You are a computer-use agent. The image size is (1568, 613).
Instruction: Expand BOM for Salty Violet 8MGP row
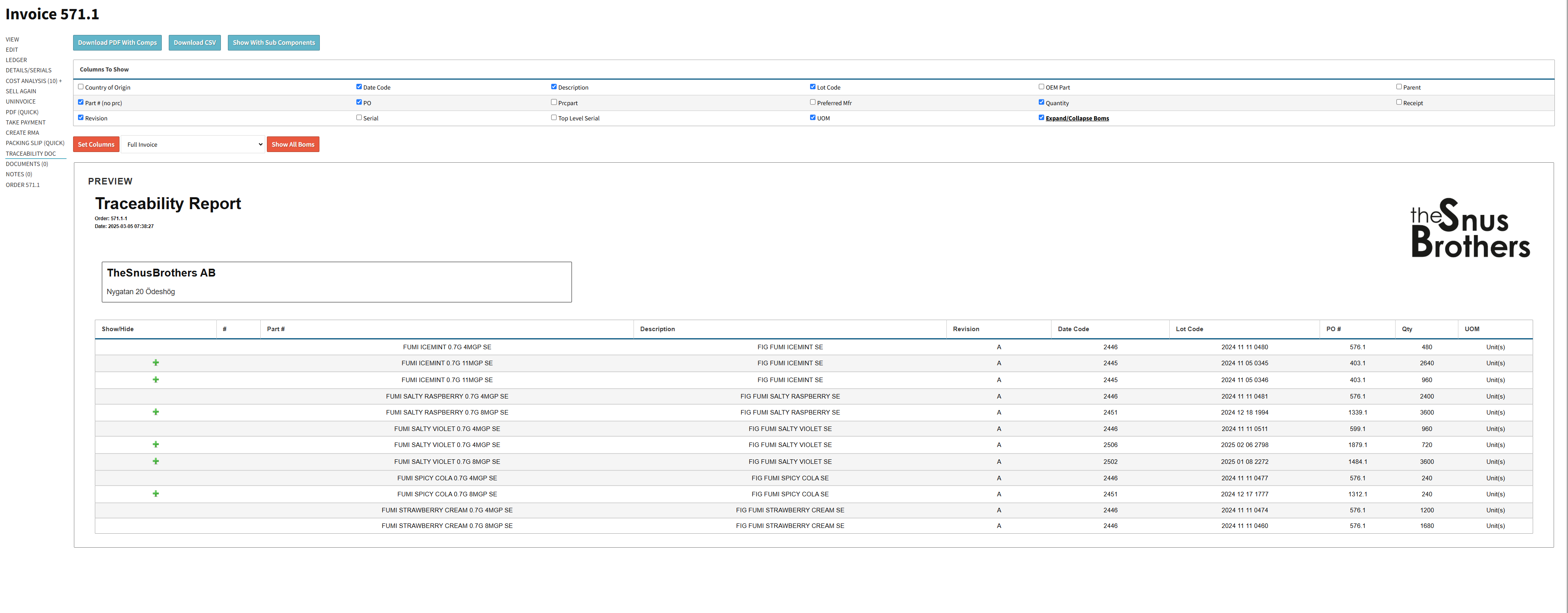pos(156,461)
